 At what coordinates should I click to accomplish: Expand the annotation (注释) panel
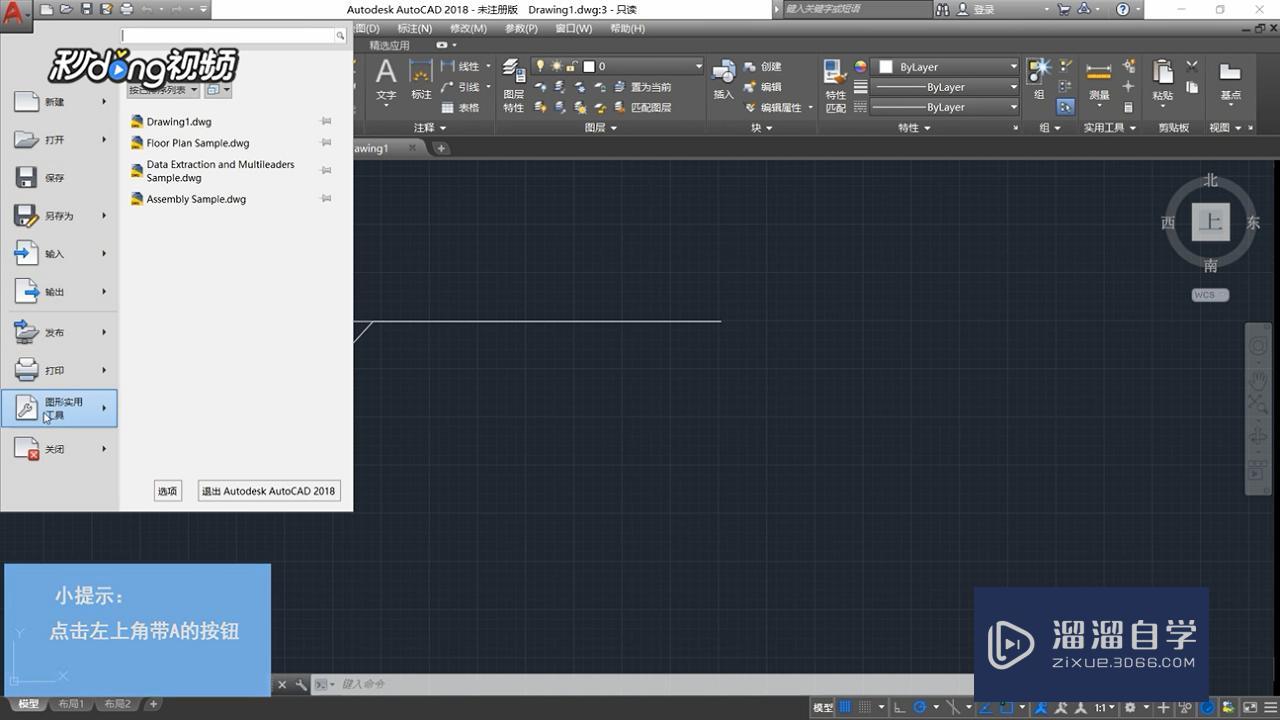click(429, 128)
